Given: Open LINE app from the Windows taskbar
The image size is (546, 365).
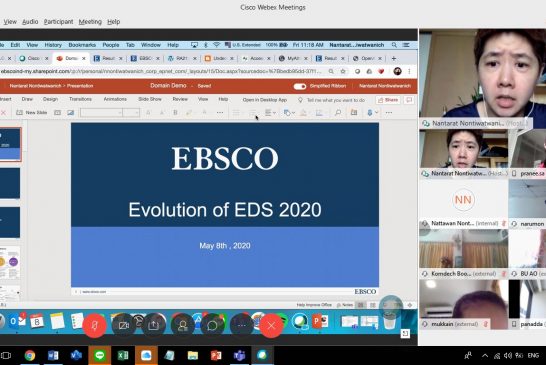Looking at the screenshot, I should (100, 355).
